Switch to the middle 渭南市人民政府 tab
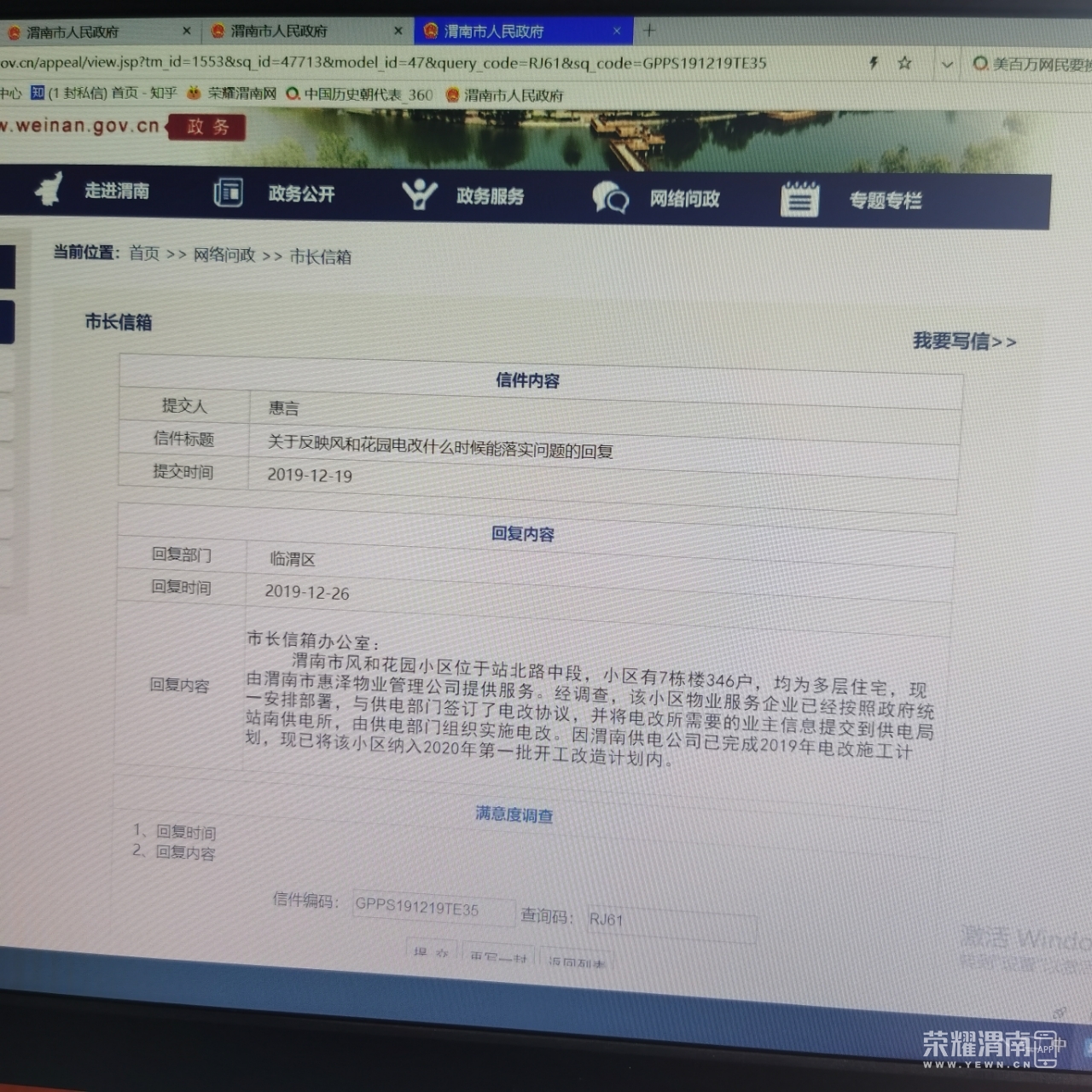The height and width of the screenshot is (1092, 1092). point(308,31)
